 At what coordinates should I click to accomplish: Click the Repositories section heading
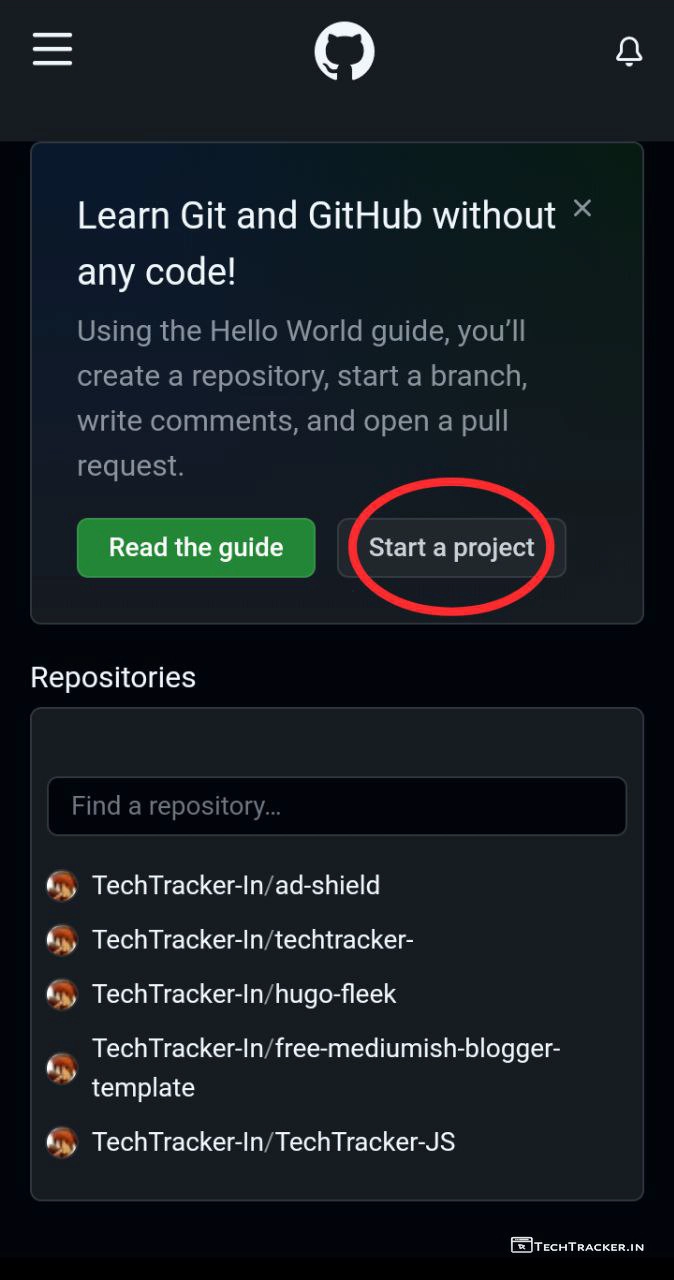pos(113,677)
